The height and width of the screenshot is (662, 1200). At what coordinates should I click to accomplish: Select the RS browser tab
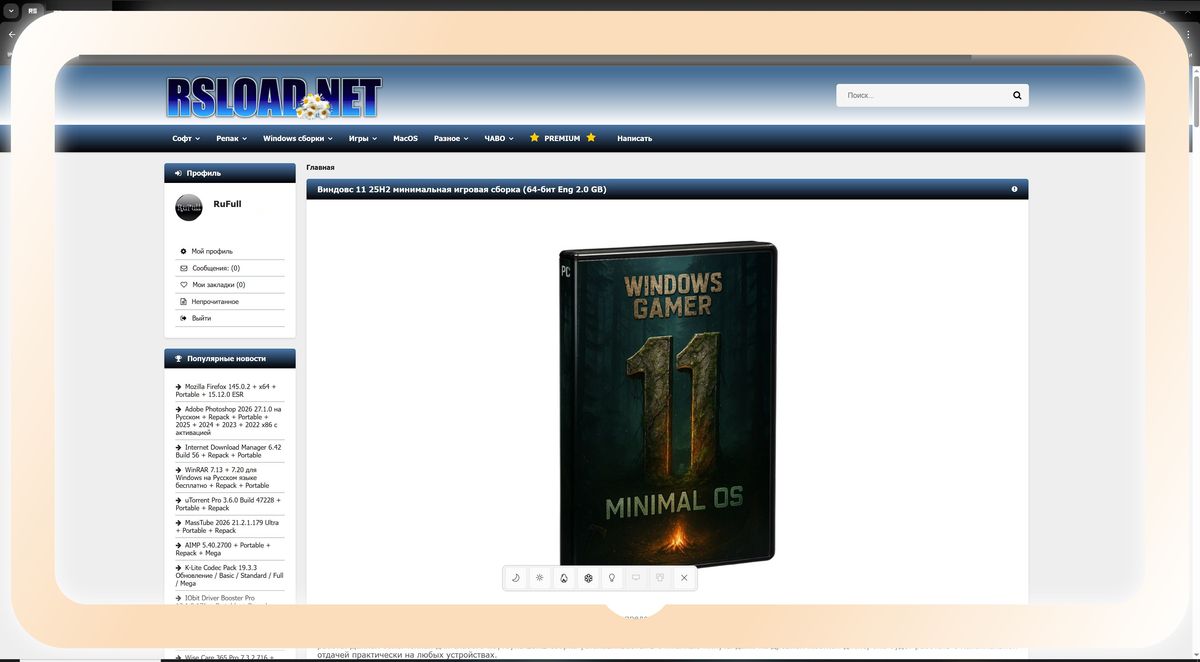coord(33,10)
